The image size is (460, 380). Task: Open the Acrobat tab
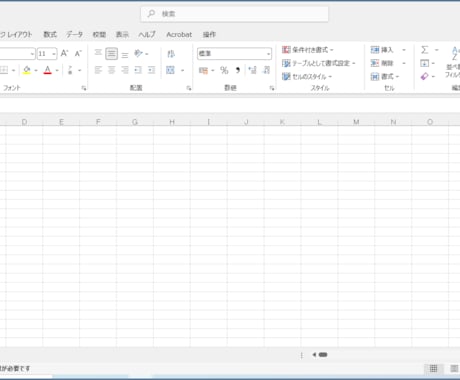pyautogui.click(x=179, y=34)
